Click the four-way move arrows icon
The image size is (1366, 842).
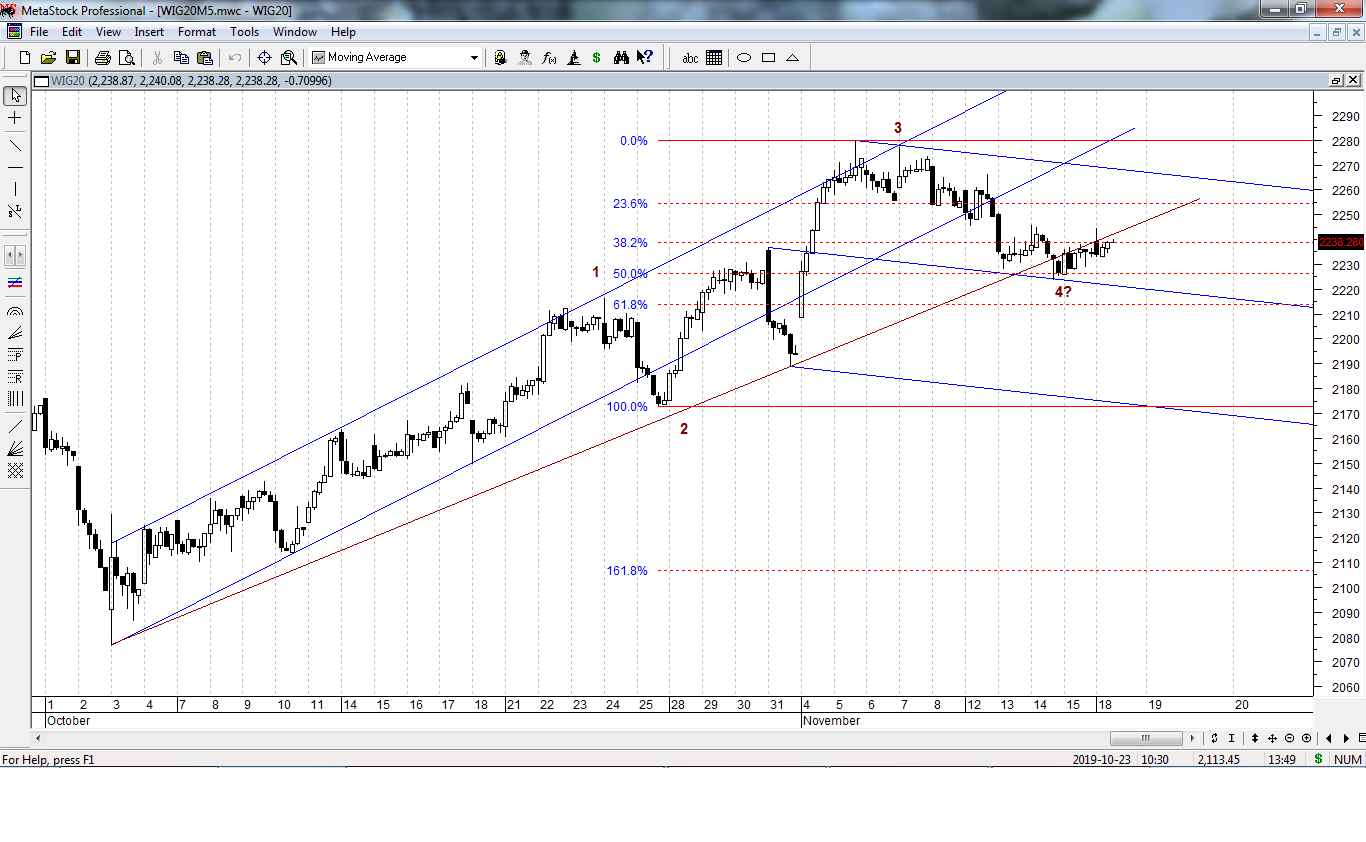(1272, 738)
